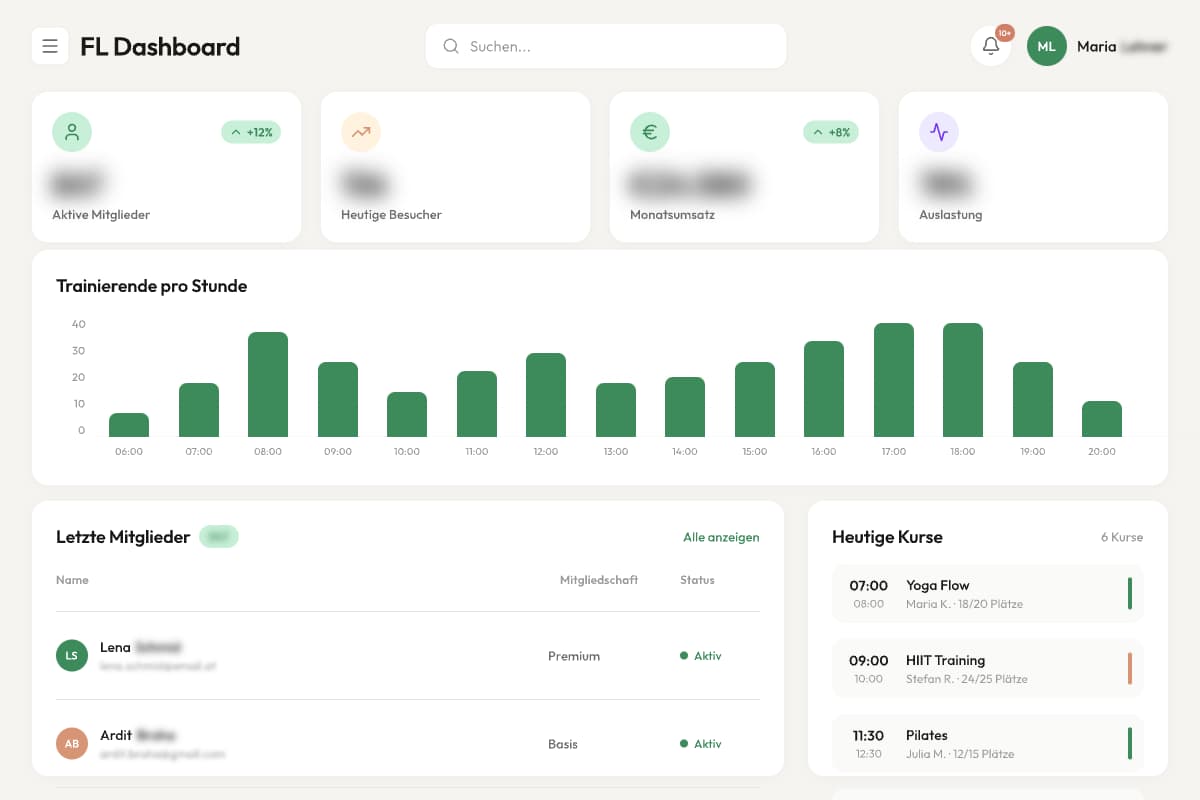
Task: Click Ardit's AB avatar
Action: (x=71, y=743)
